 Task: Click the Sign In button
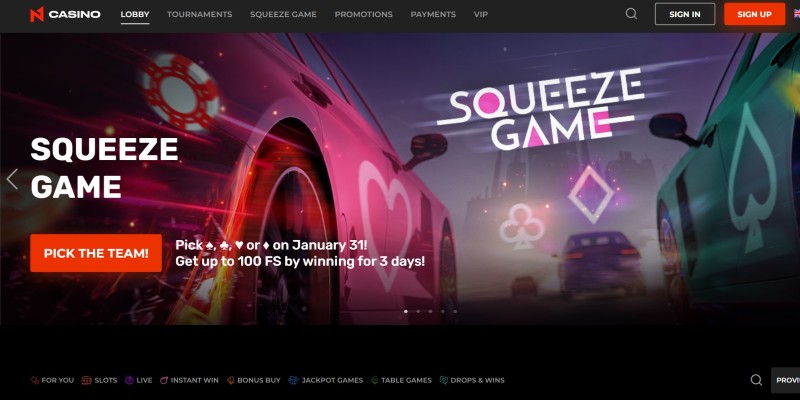[685, 14]
